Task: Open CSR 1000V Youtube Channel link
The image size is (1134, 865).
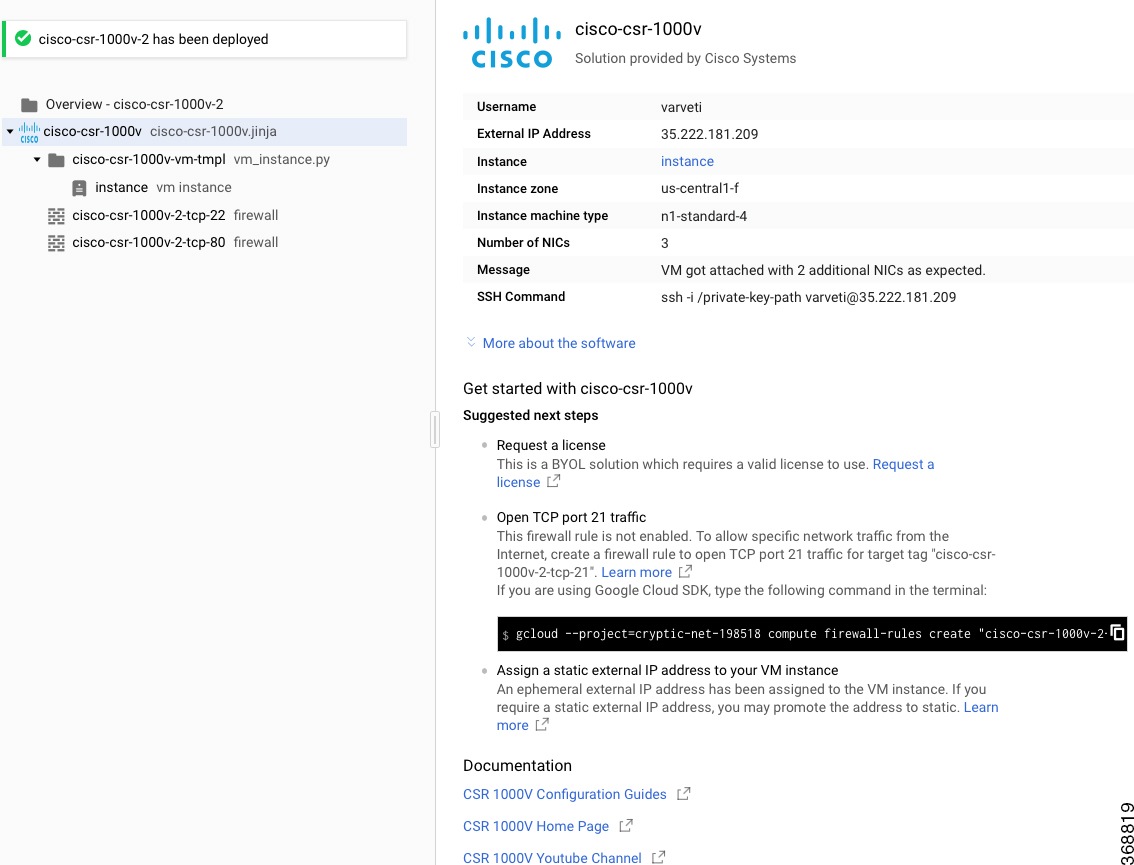Action: pyautogui.click(x=552, y=858)
